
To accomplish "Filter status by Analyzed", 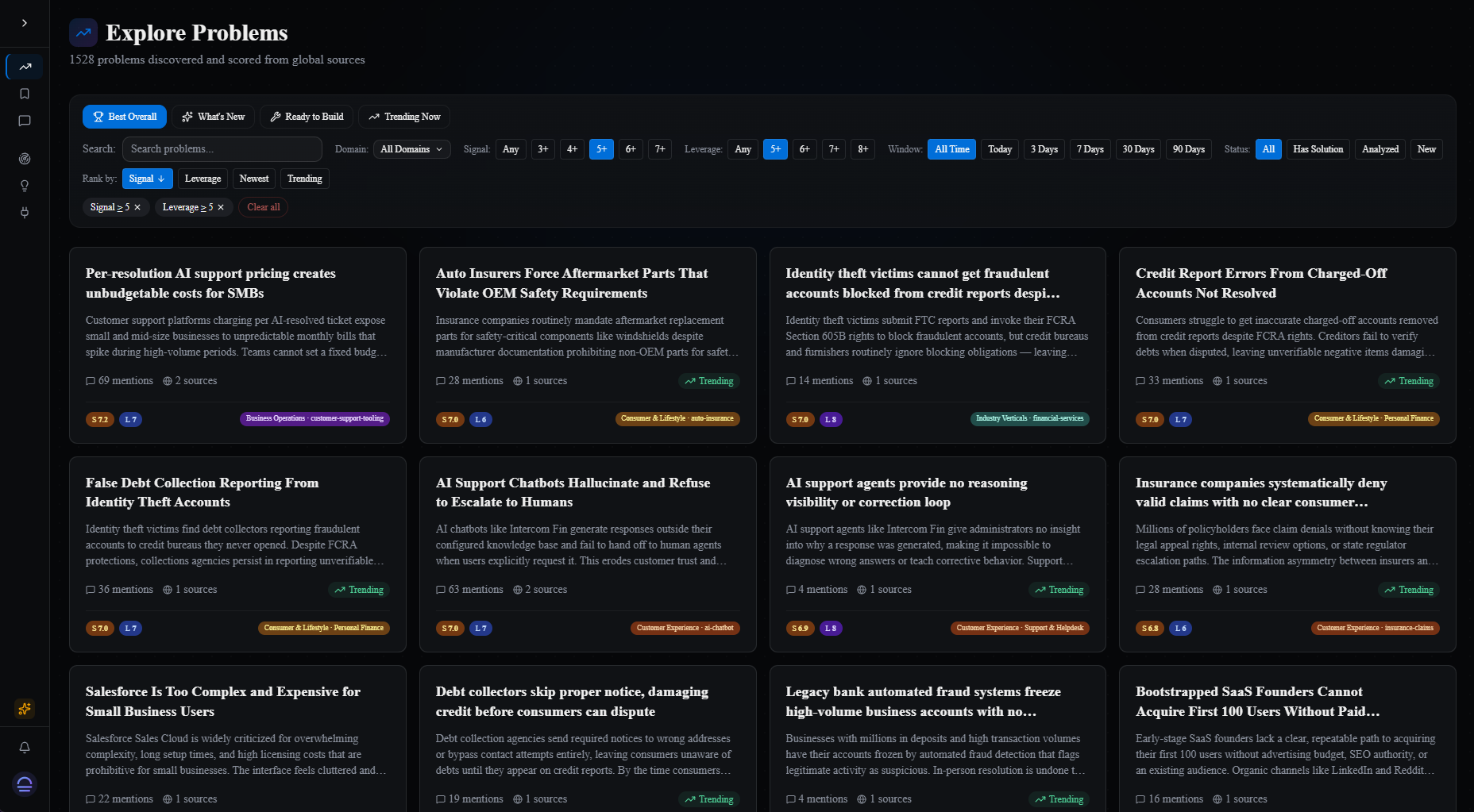I will 1380,149.
